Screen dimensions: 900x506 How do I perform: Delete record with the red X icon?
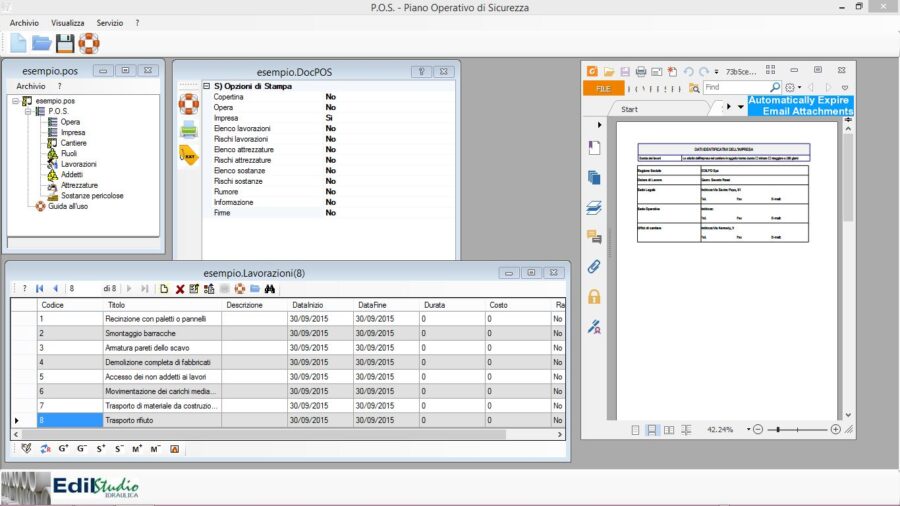180,289
